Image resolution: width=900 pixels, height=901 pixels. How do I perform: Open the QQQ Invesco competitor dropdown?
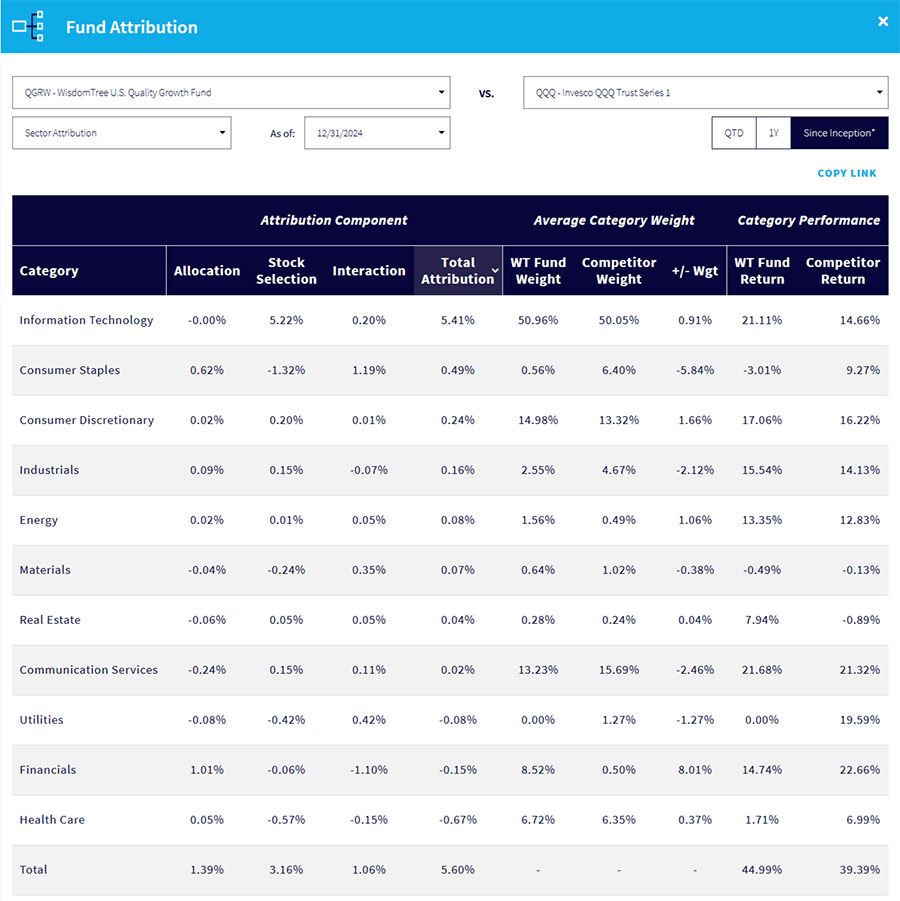pos(705,93)
